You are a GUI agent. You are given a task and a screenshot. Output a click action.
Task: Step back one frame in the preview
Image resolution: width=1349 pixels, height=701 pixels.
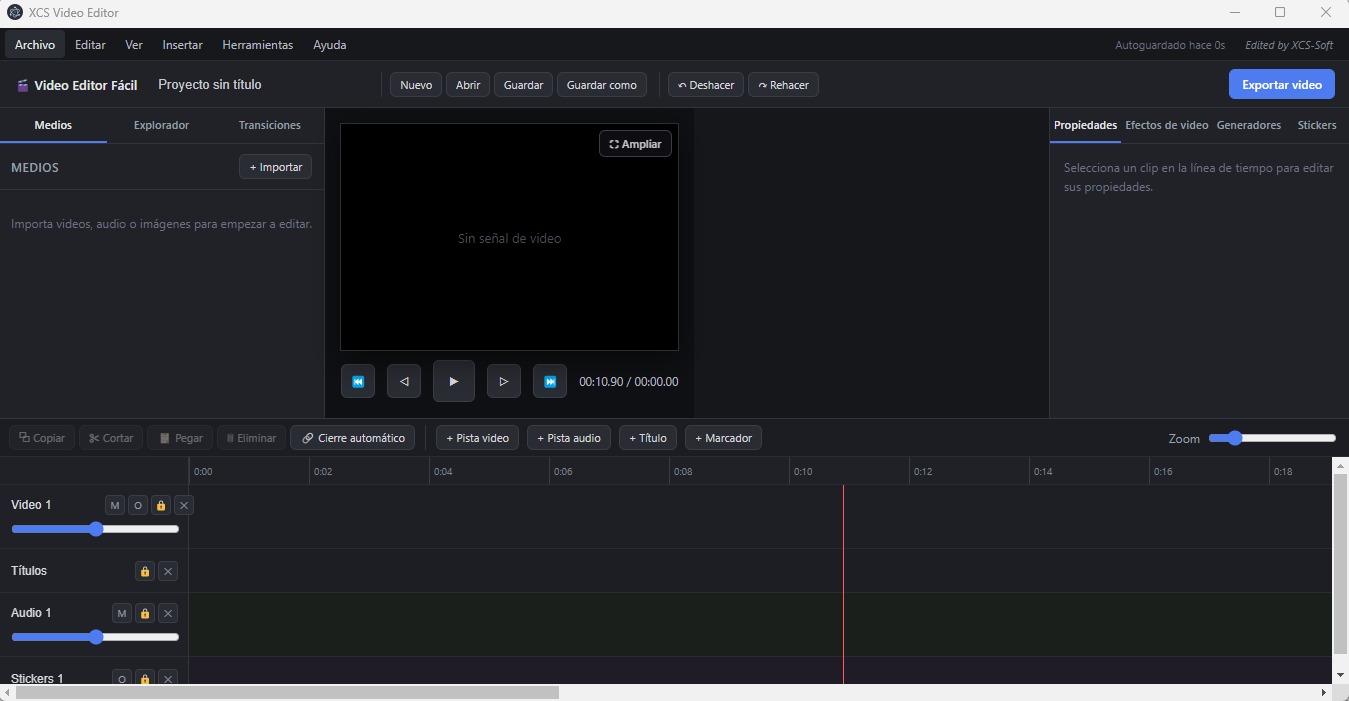tap(404, 381)
